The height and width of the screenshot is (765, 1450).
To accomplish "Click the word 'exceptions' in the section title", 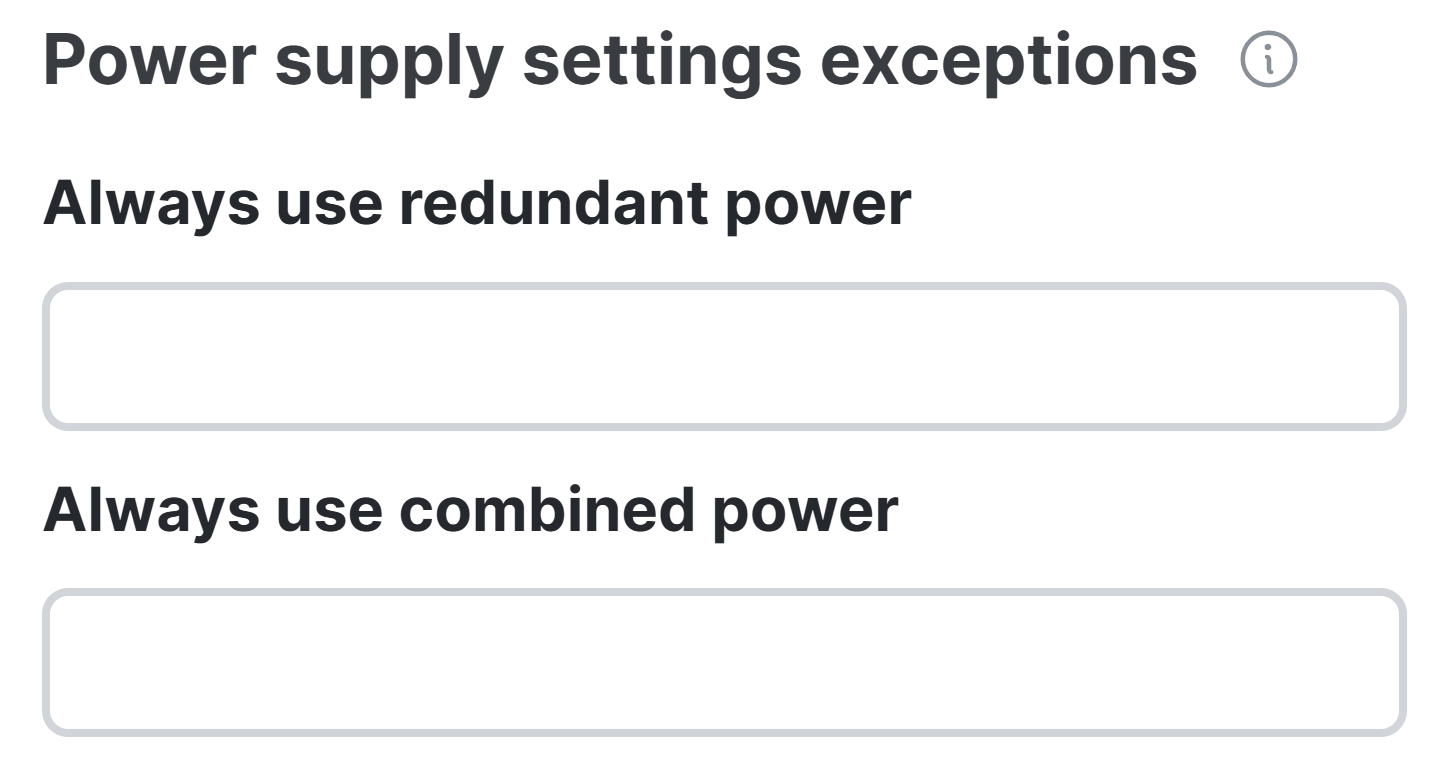I will [x=1008, y=62].
